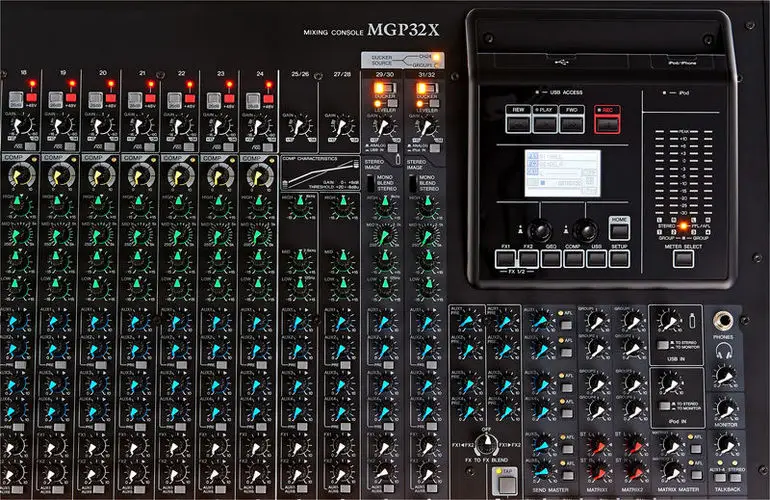
Task: Slide the STEREO IMAGE switch on channel 29/30
Action: click(371, 183)
